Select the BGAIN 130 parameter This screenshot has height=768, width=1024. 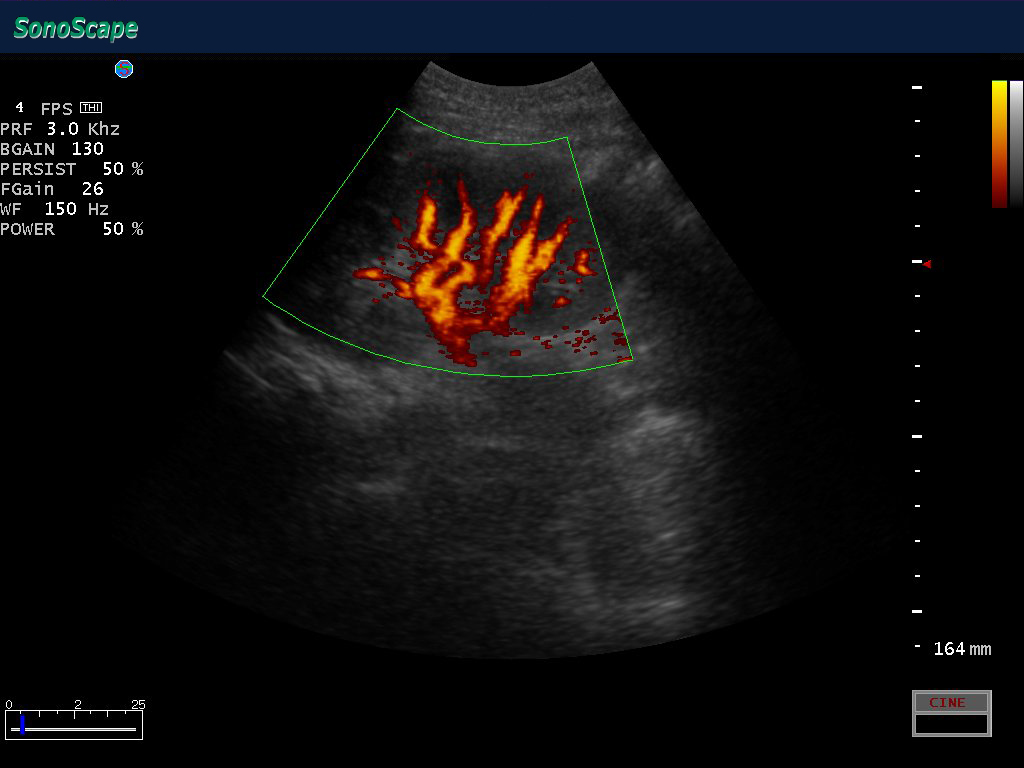[52, 149]
